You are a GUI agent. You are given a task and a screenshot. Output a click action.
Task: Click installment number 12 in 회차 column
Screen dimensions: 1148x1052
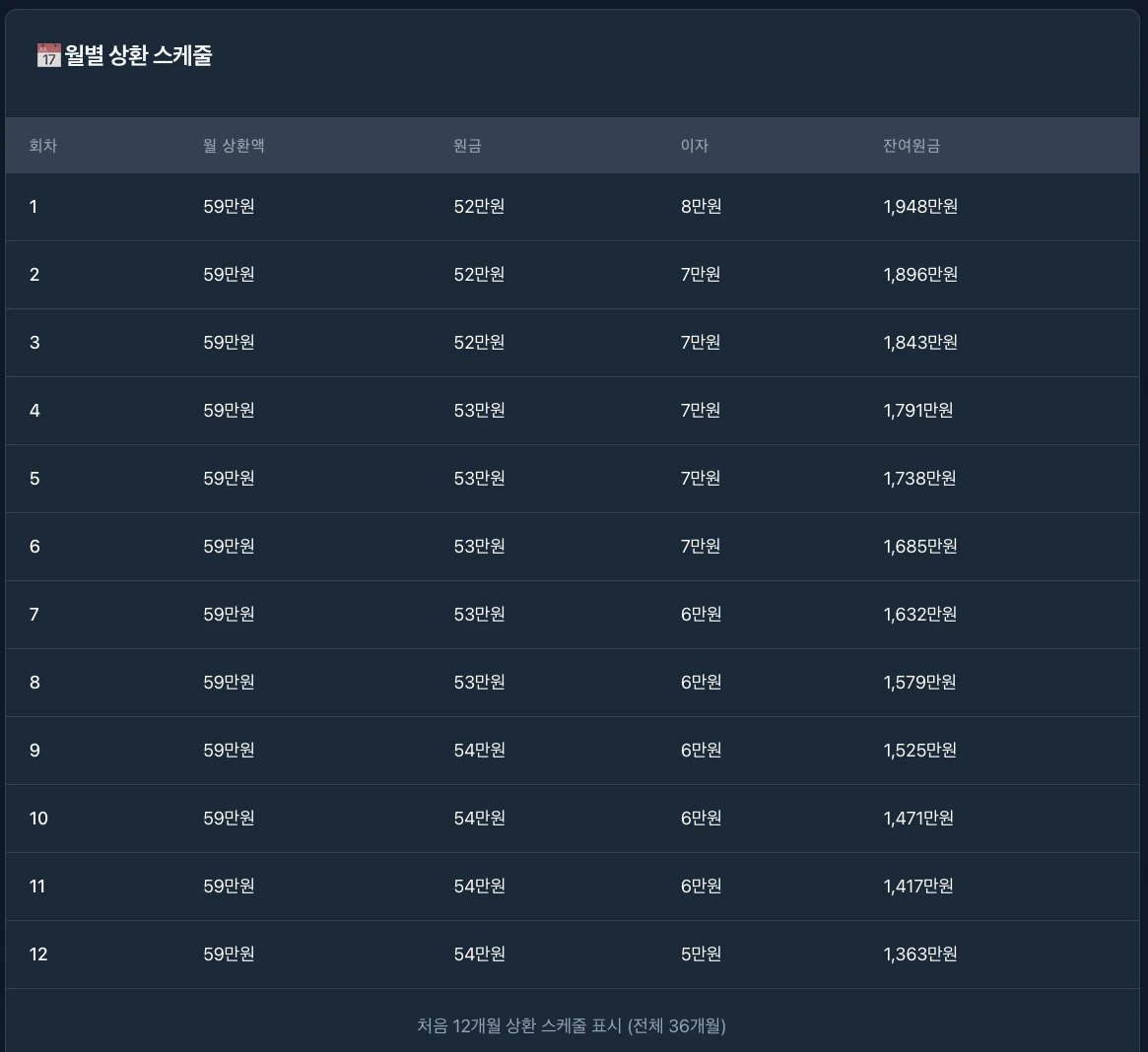click(x=38, y=954)
